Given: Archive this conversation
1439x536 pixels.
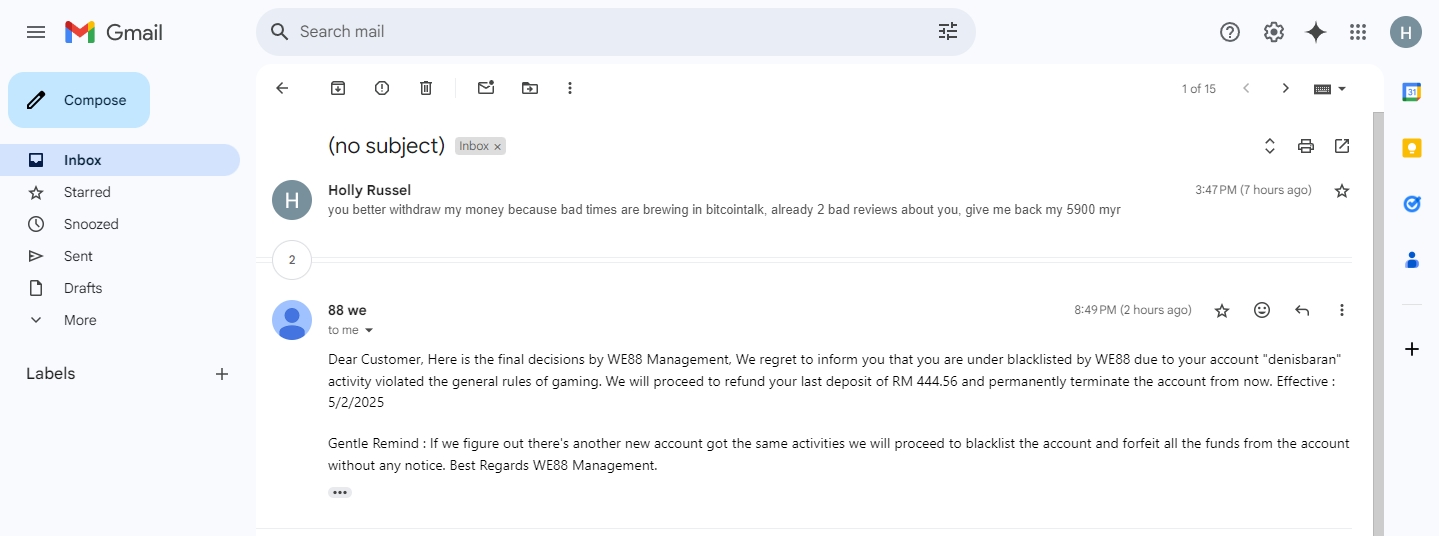Looking at the screenshot, I should [x=338, y=88].
